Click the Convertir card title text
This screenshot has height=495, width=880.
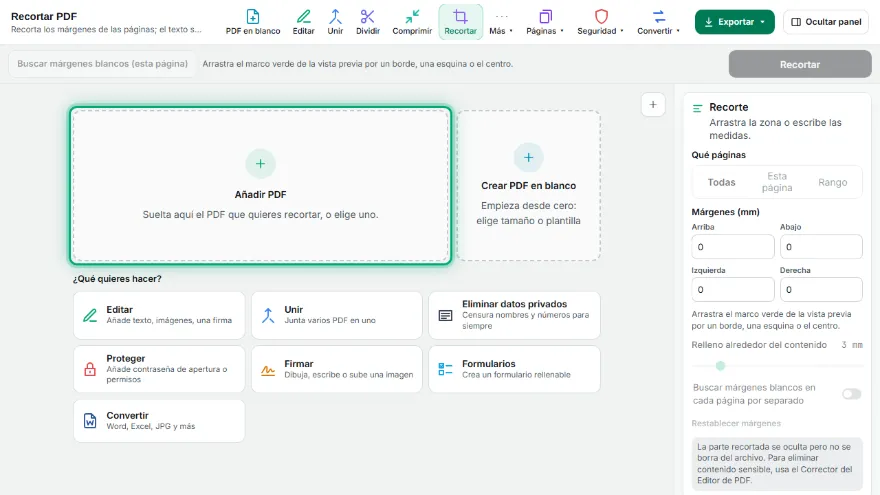pos(127,416)
